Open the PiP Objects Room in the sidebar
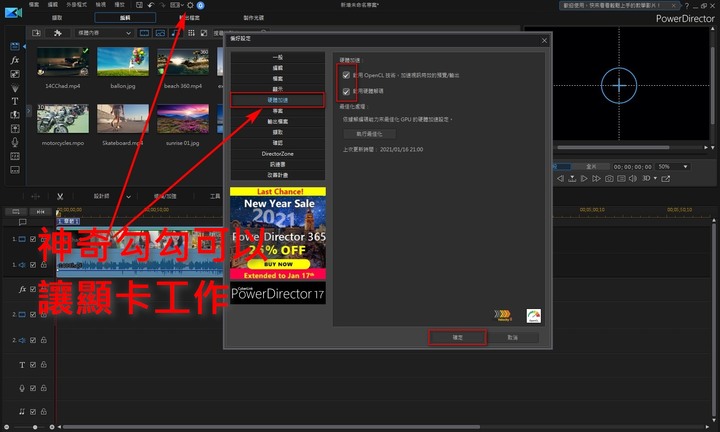Viewport: 720px width, 432px height. pos(15,74)
